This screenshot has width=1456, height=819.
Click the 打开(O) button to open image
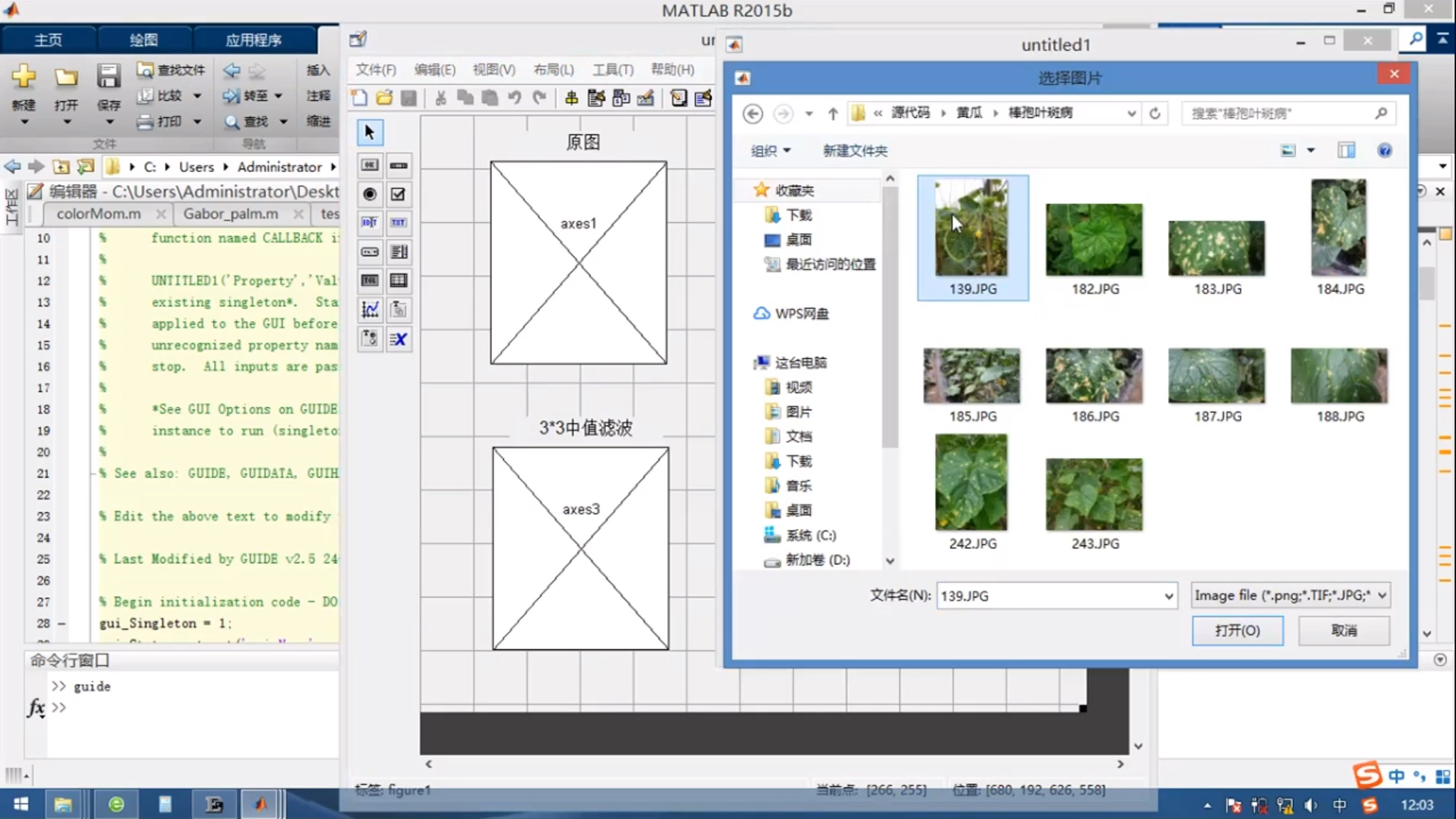coord(1237,630)
